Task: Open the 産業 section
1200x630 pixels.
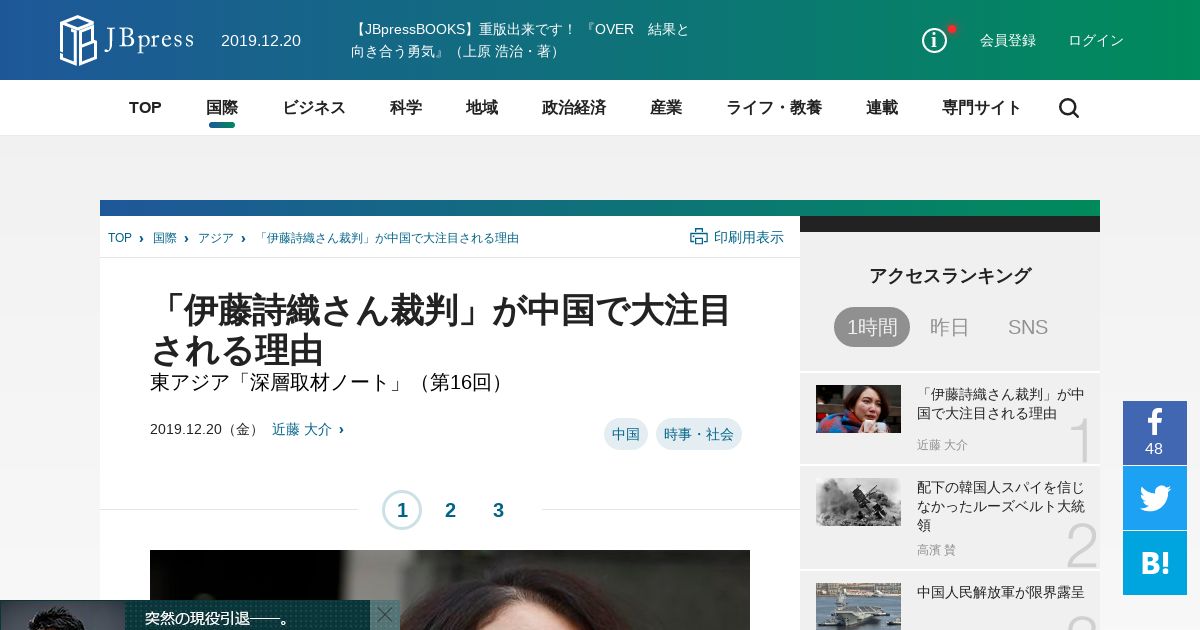Action: tap(666, 108)
